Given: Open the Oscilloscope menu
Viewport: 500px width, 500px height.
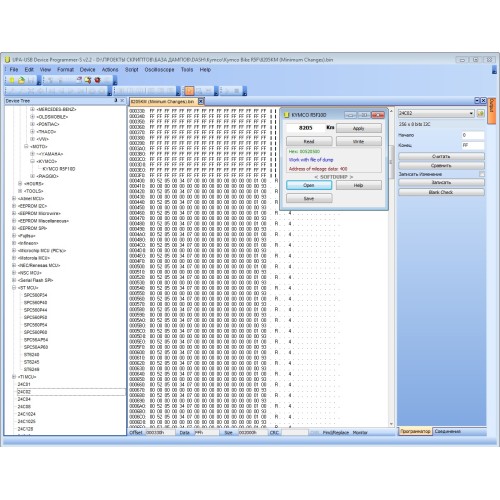Looking at the screenshot, I should [x=159, y=70].
